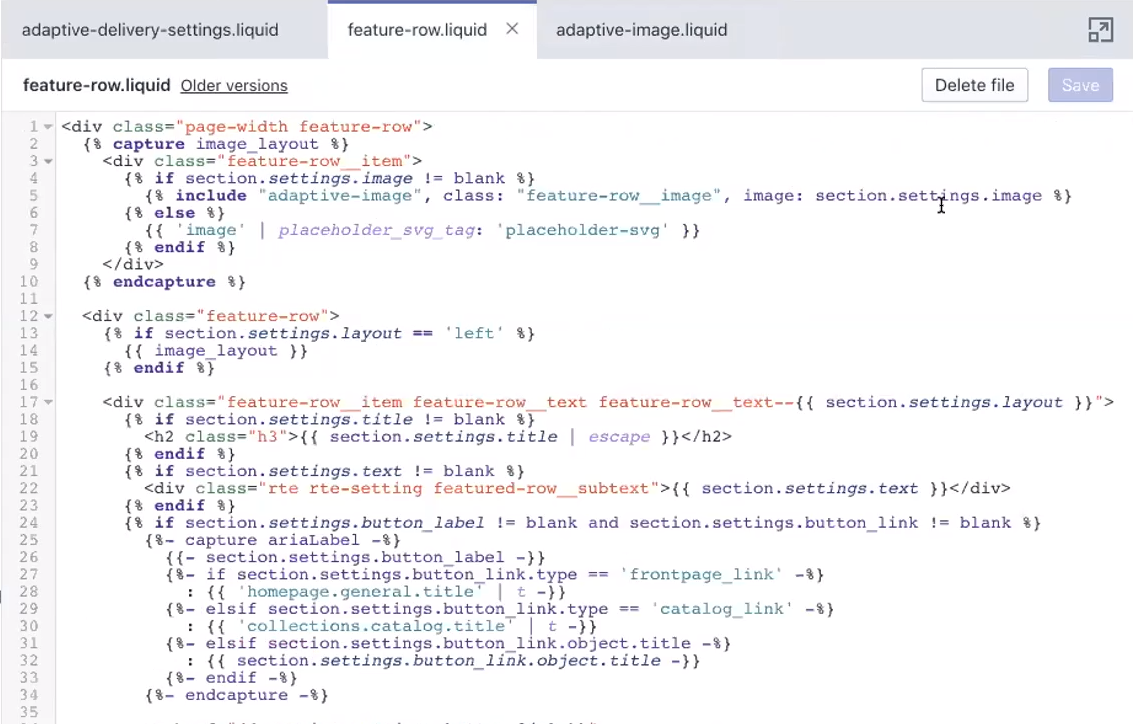Collapse the feature-row__text block at line 17
The image size is (1133, 724).
[x=46, y=402]
